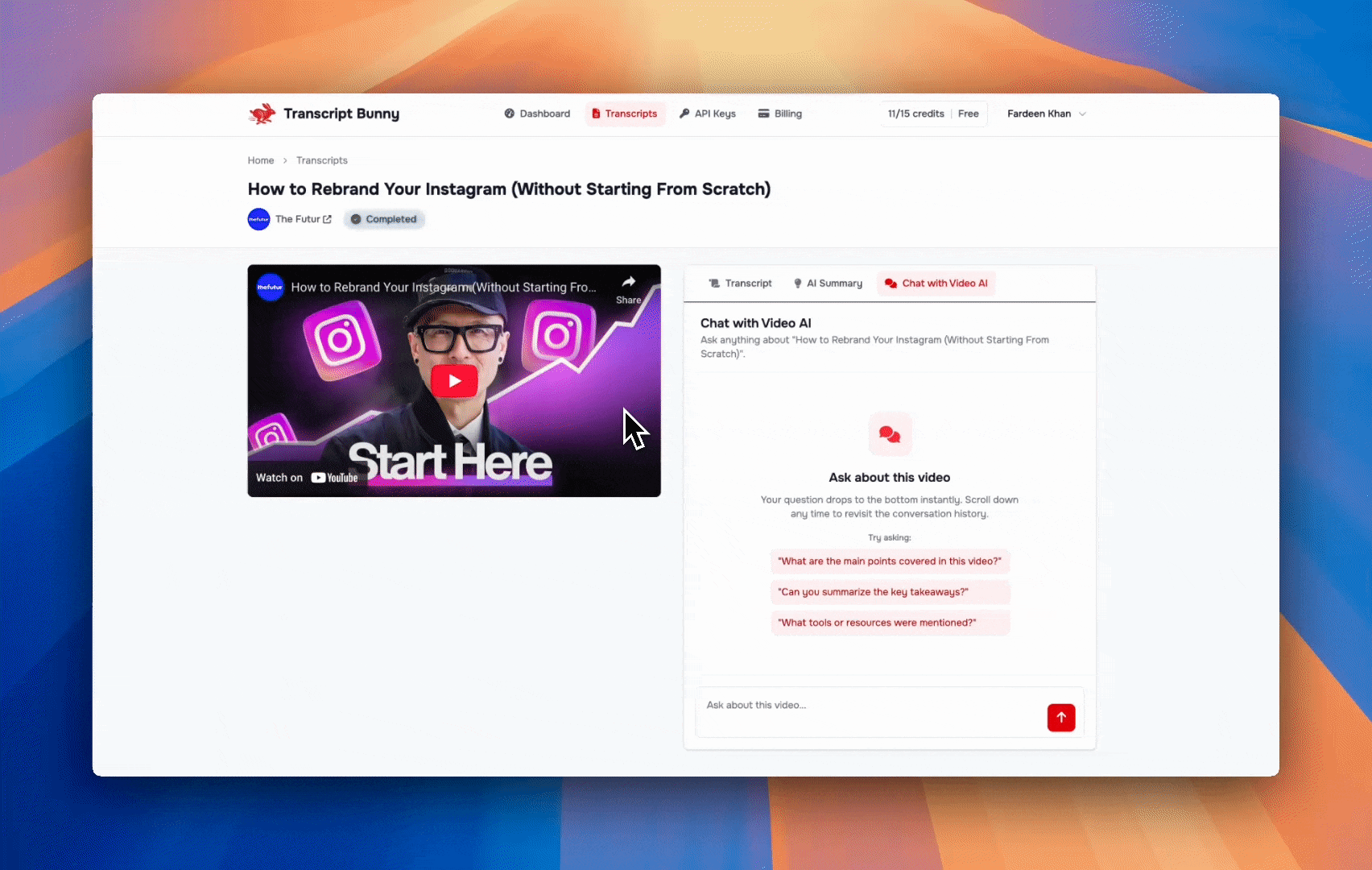Click the checkmark on the Completed badge
The height and width of the screenshot is (870, 1372).
coord(355,218)
